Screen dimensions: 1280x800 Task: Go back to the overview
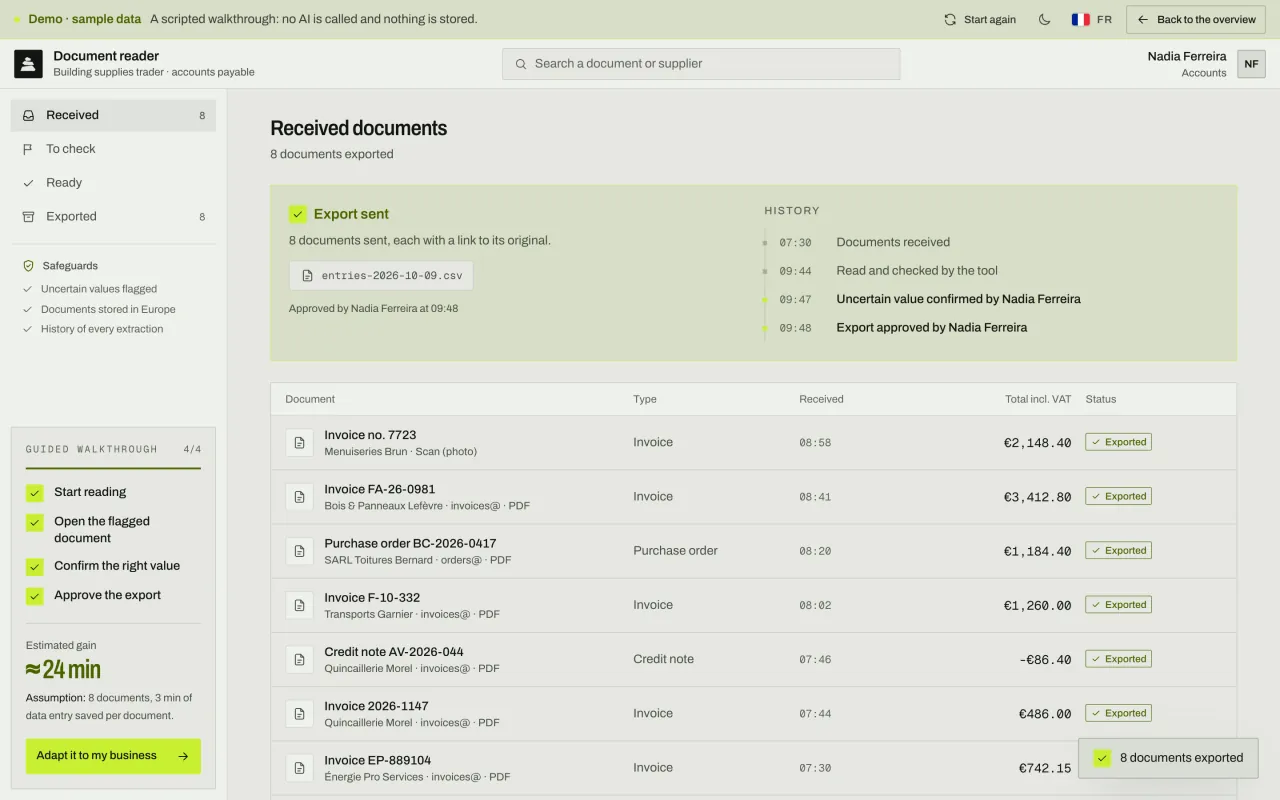click(x=1196, y=19)
